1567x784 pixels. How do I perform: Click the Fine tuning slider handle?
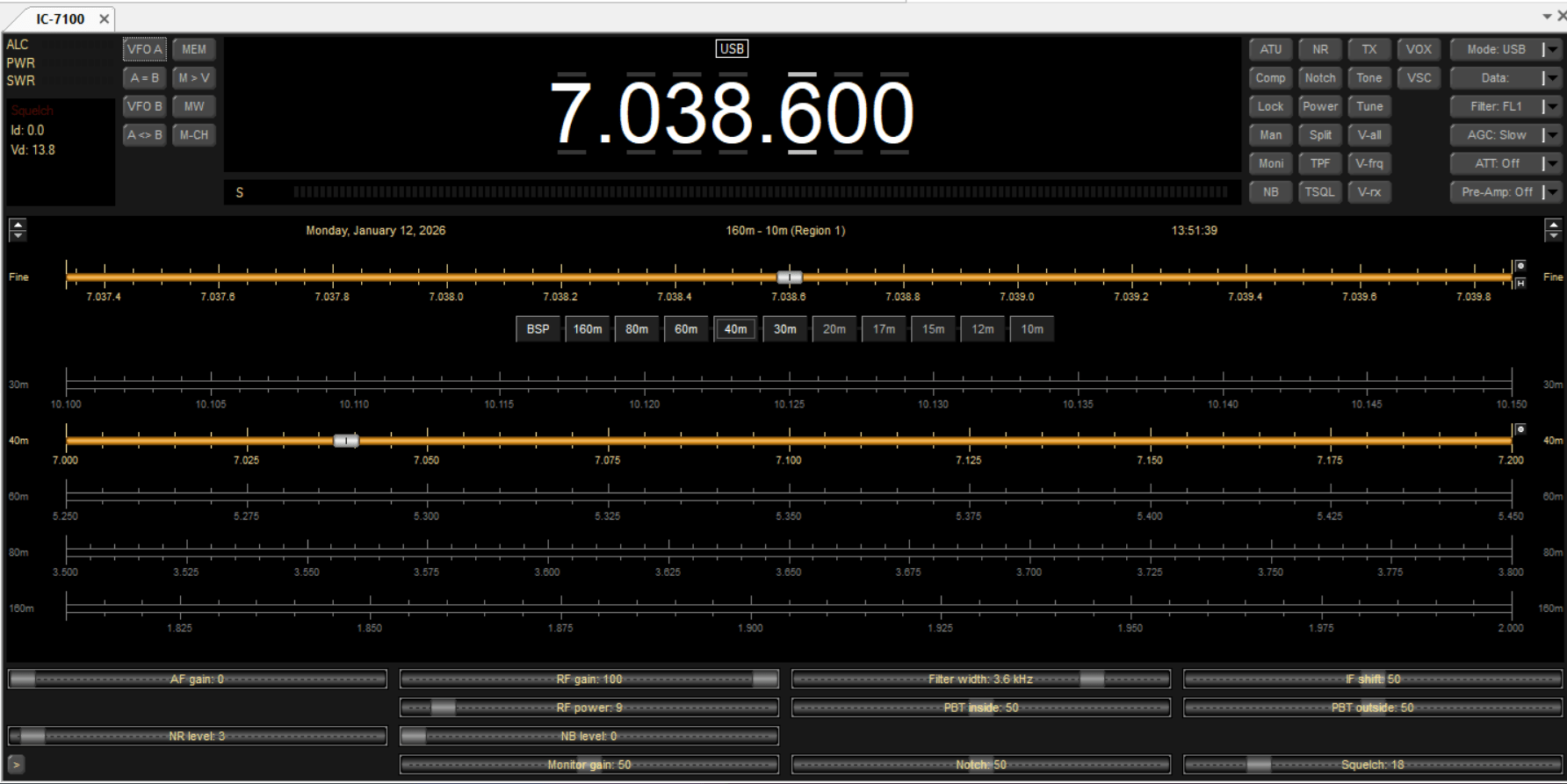(790, 277)
